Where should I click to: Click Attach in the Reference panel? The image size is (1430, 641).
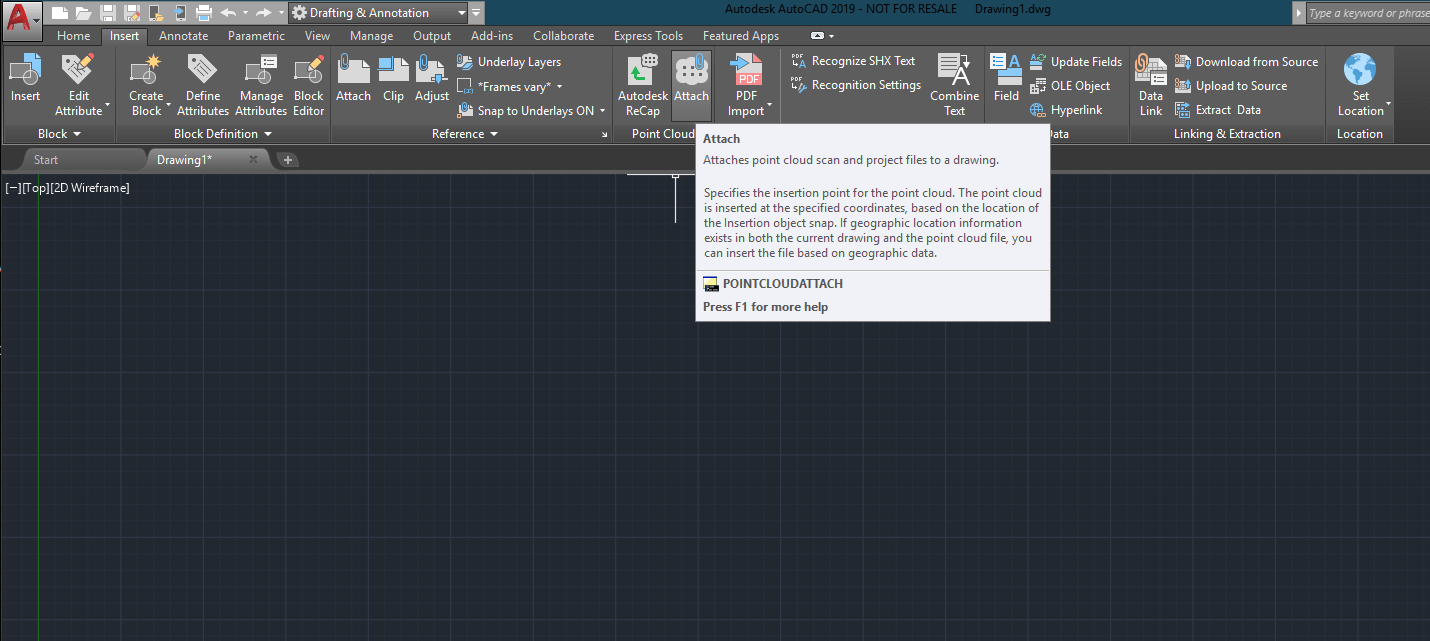(x=353, y=79)
